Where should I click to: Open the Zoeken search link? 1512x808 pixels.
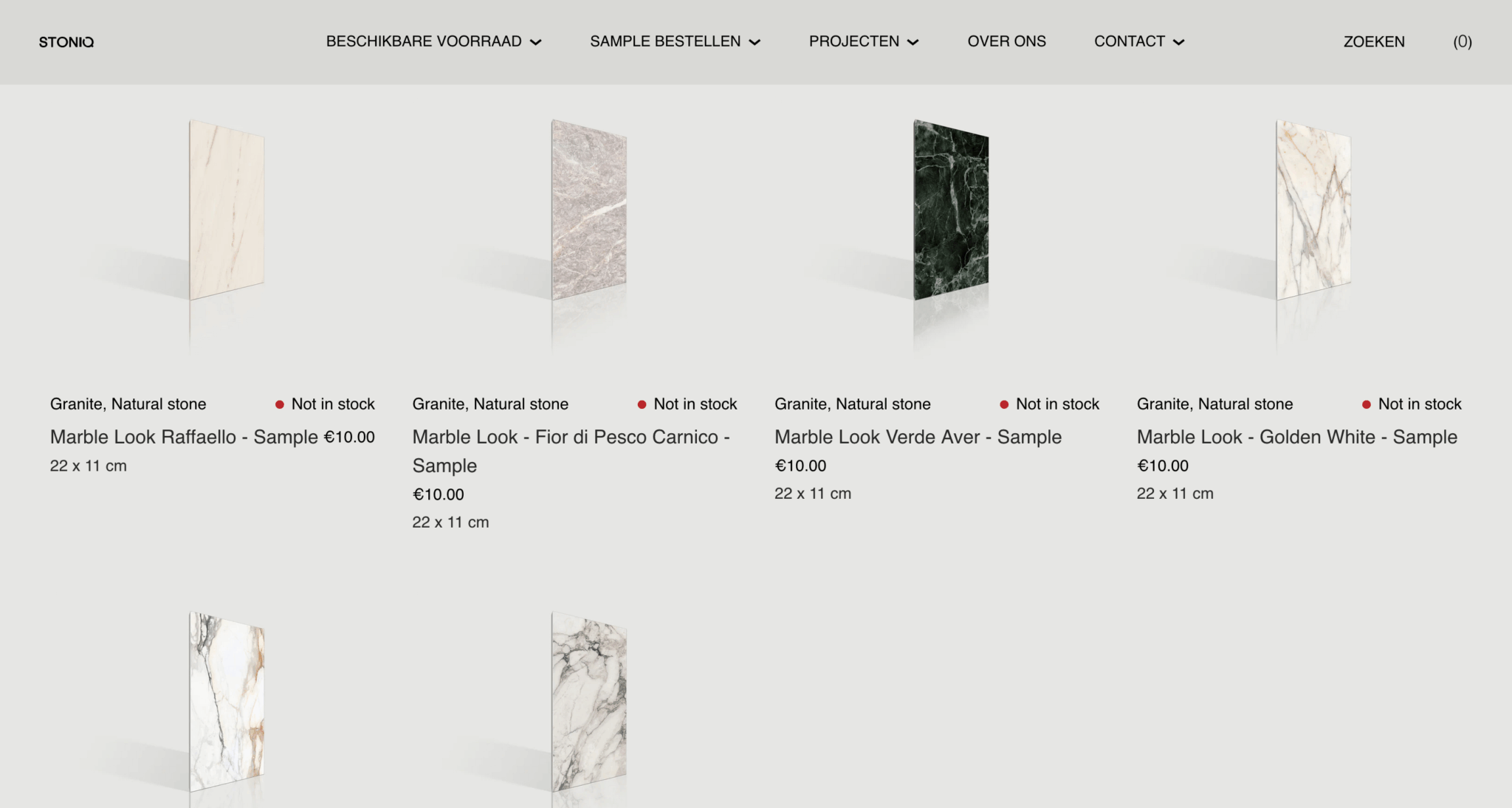point(1374,42)
